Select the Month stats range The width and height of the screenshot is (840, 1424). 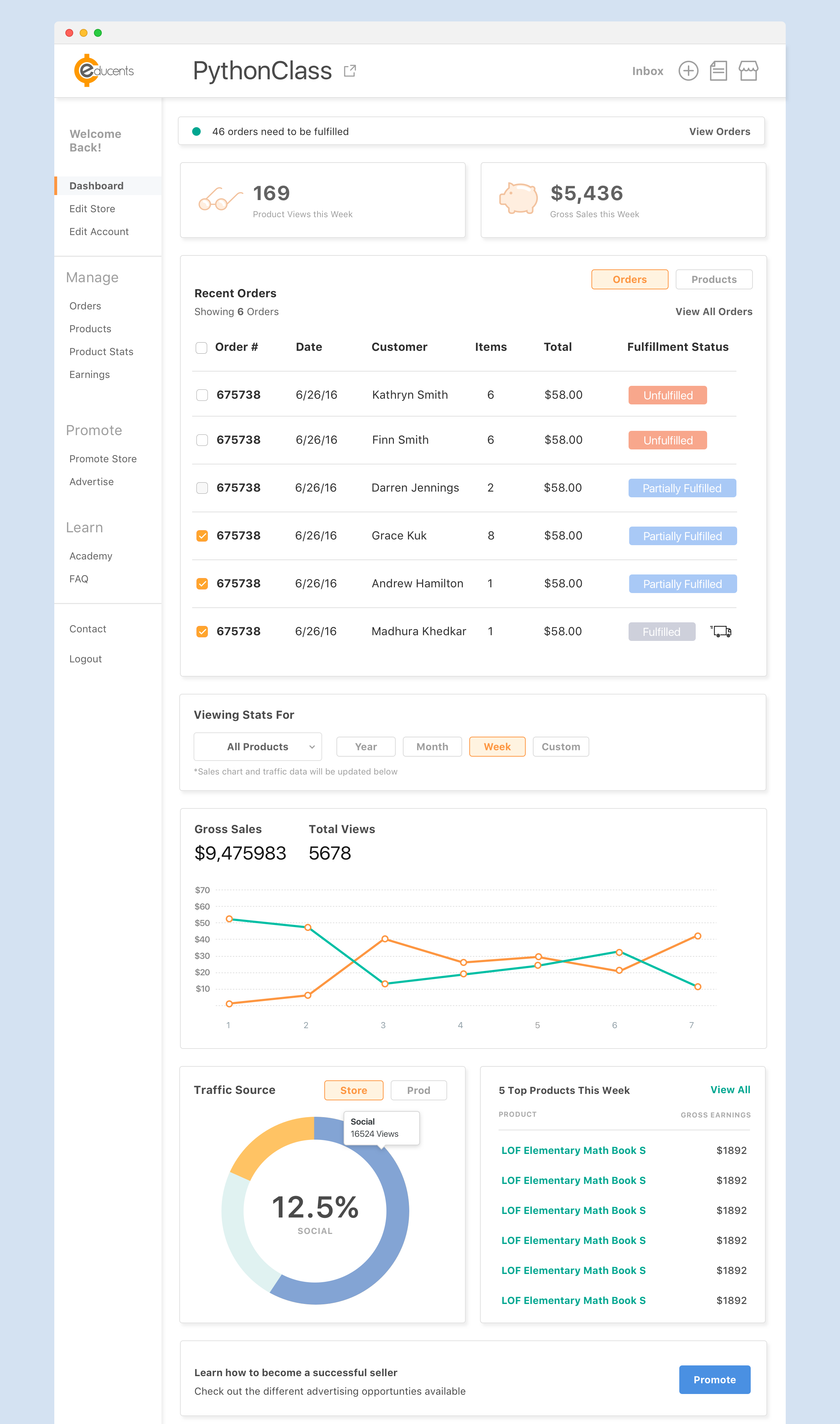click(432, 747)
